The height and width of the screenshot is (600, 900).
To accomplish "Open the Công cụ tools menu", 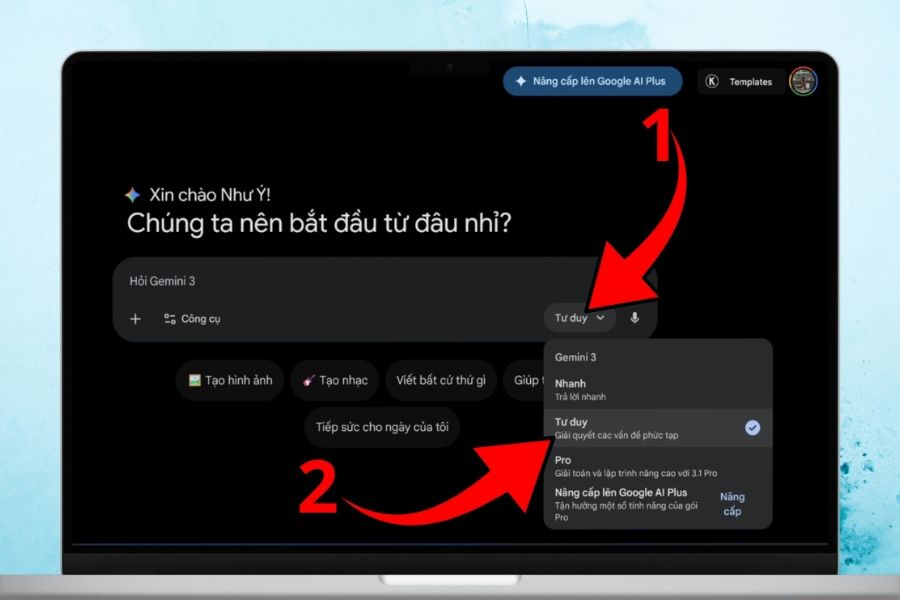I will [x=192, y=319].
